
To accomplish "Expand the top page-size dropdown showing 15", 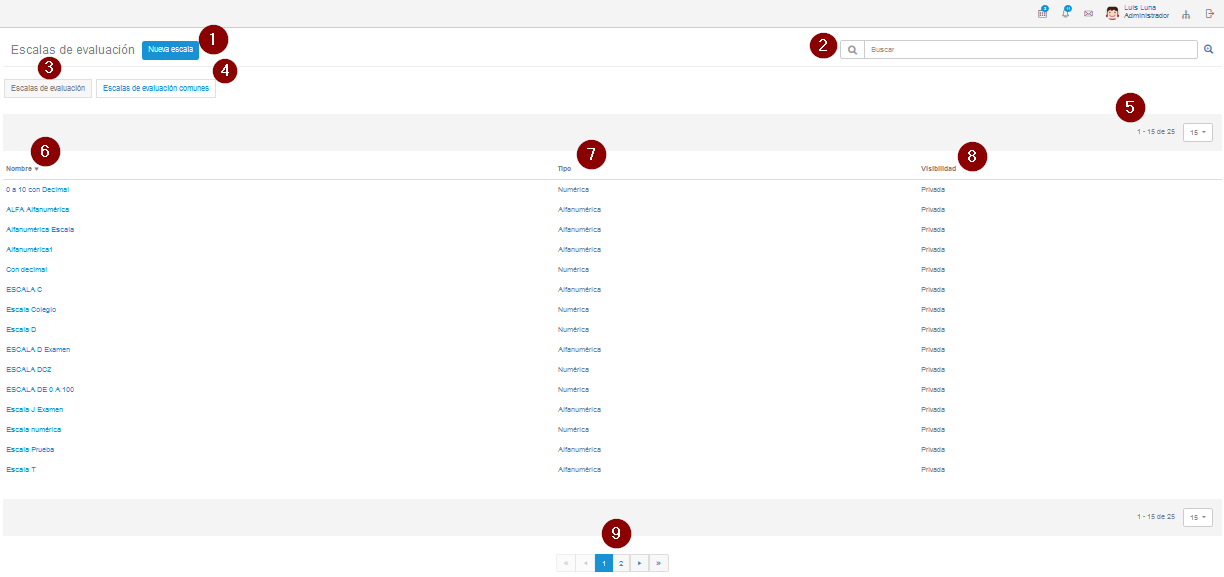I will click(1197, 132).
